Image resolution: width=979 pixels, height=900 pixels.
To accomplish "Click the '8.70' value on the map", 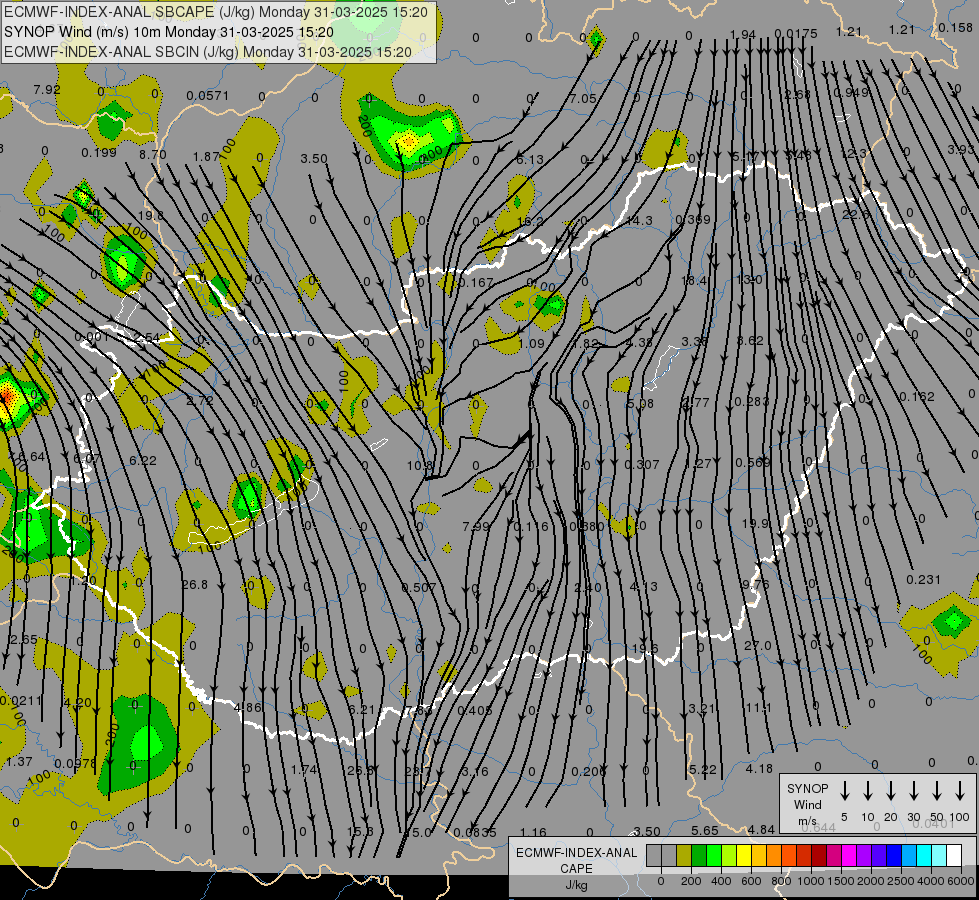I will pyautogui.click(x=152, y=154).
